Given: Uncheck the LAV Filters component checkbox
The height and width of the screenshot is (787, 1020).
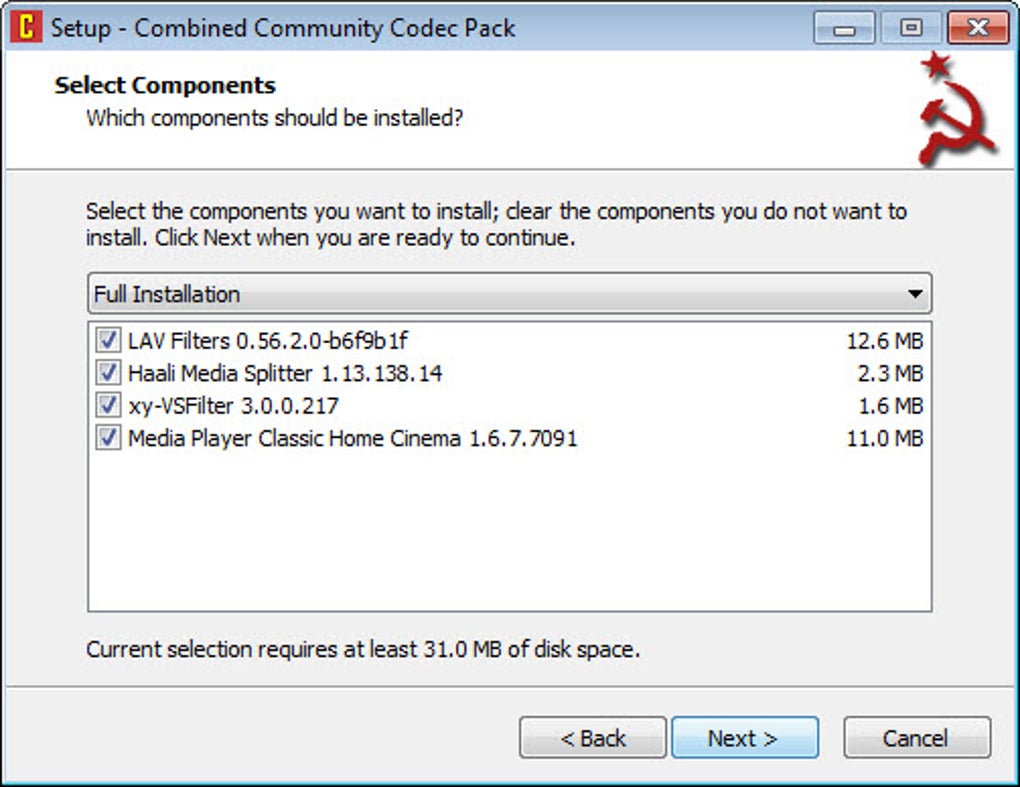Looking at the screenshot, I should 108,342.
